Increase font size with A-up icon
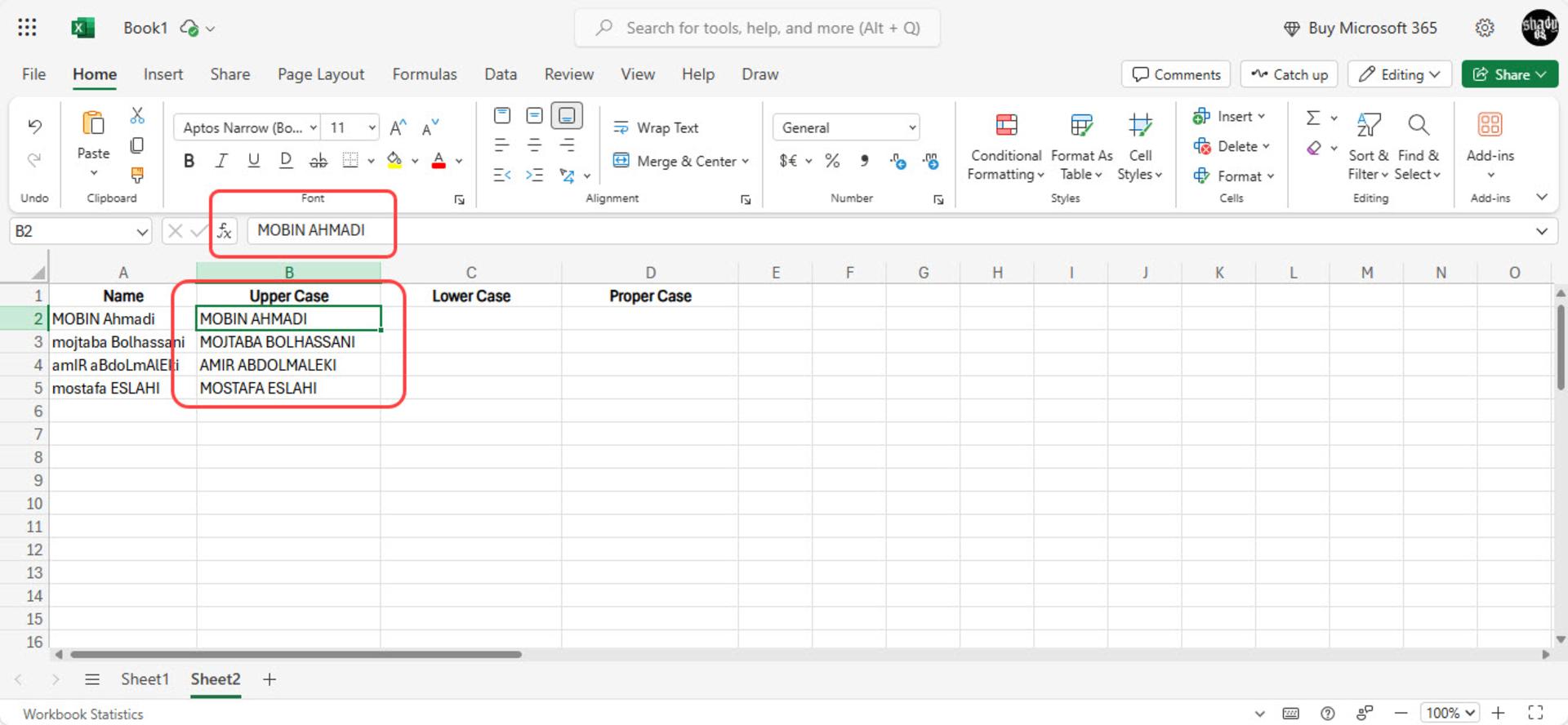 398,127
